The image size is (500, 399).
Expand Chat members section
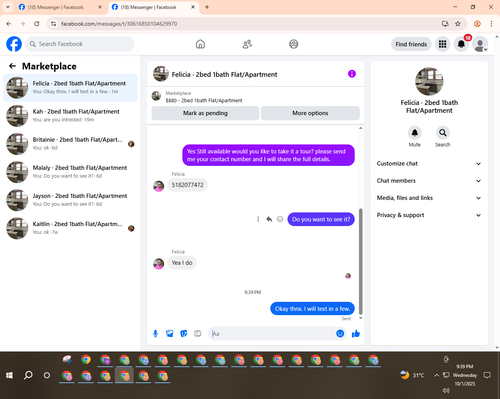pos(429,181)
